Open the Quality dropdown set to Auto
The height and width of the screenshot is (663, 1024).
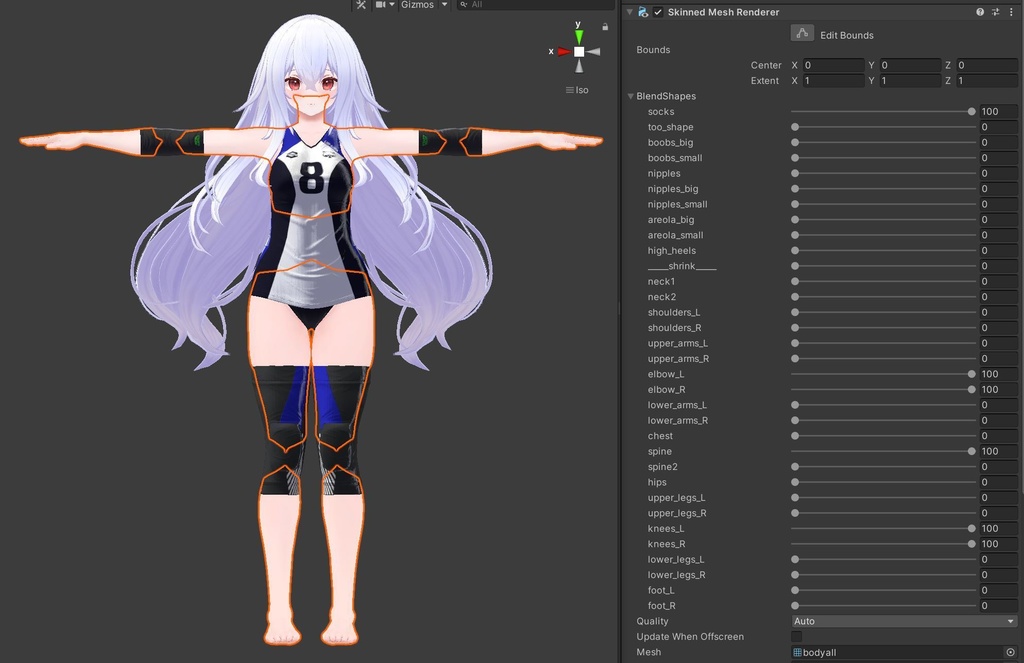click(x=903, y=621)
